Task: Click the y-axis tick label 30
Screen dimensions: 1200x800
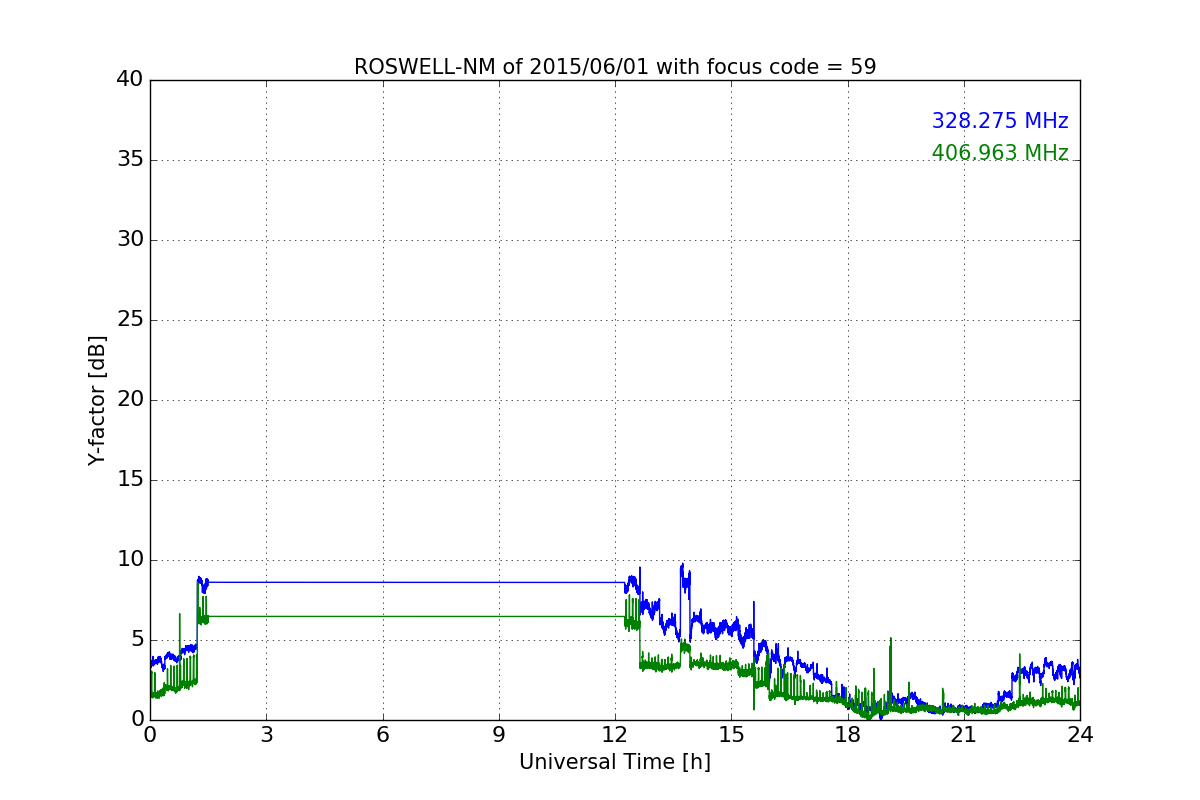Action: click(x=130, y=240)
